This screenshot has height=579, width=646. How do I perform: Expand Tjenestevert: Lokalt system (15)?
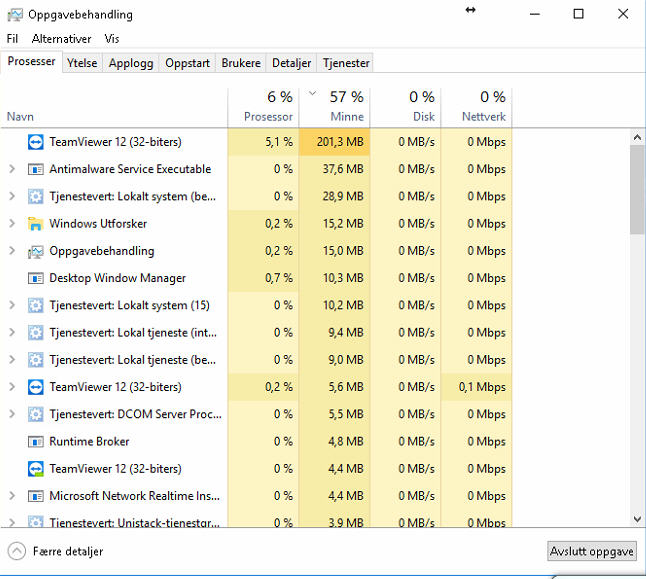pos(12,305)
